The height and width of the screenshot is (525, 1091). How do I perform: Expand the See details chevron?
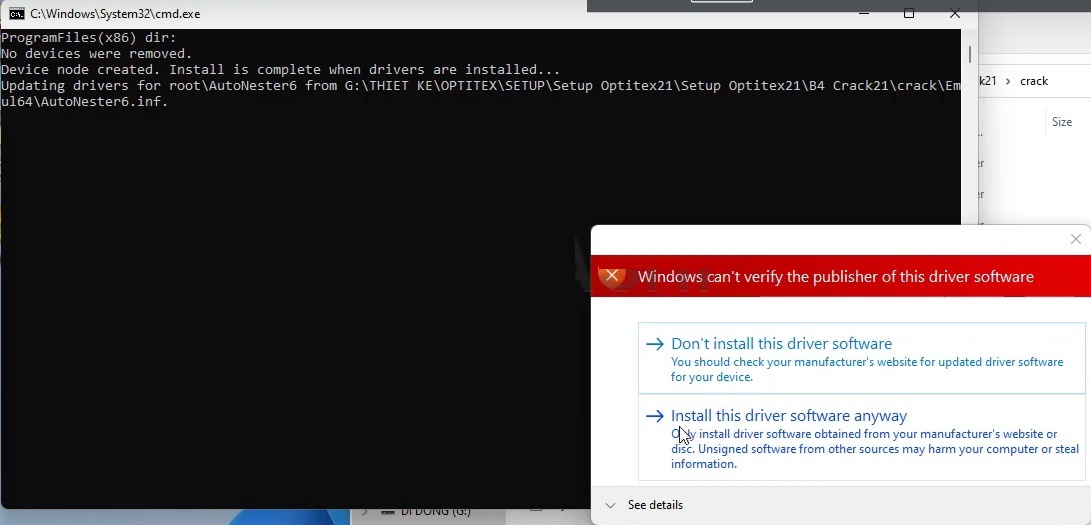click(611, 505)
